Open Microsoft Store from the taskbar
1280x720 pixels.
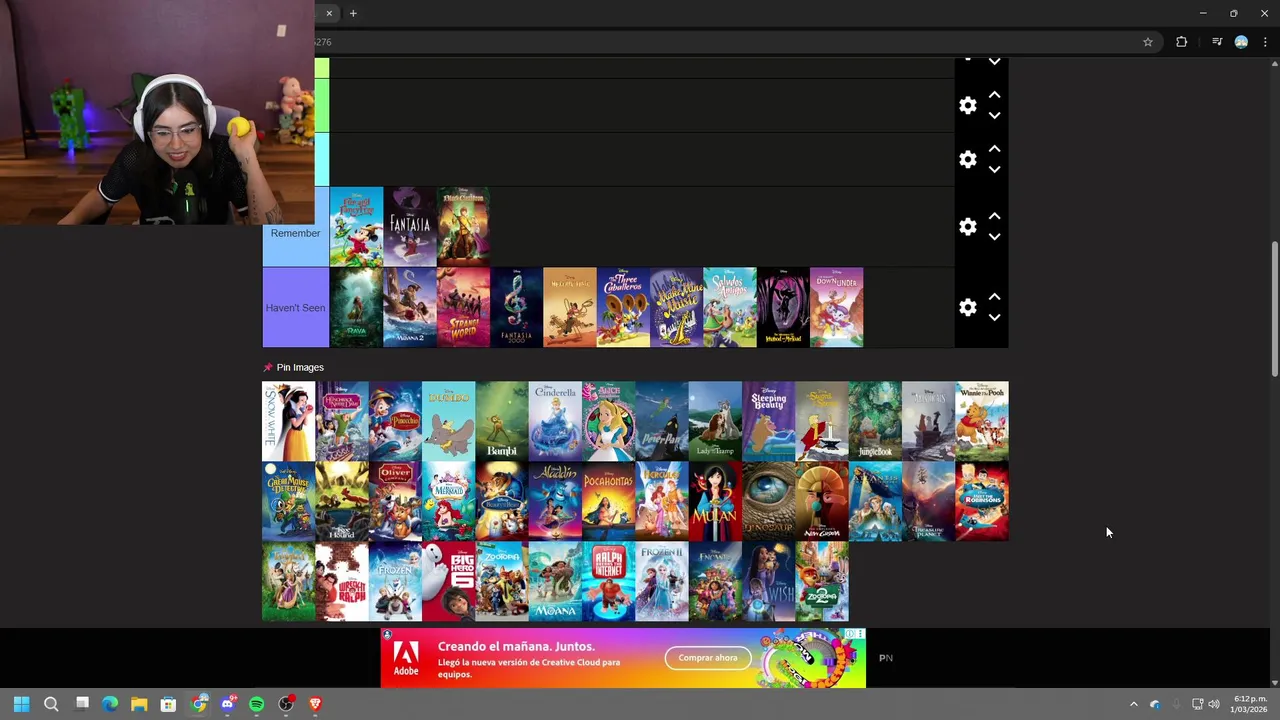coord(168,704)
